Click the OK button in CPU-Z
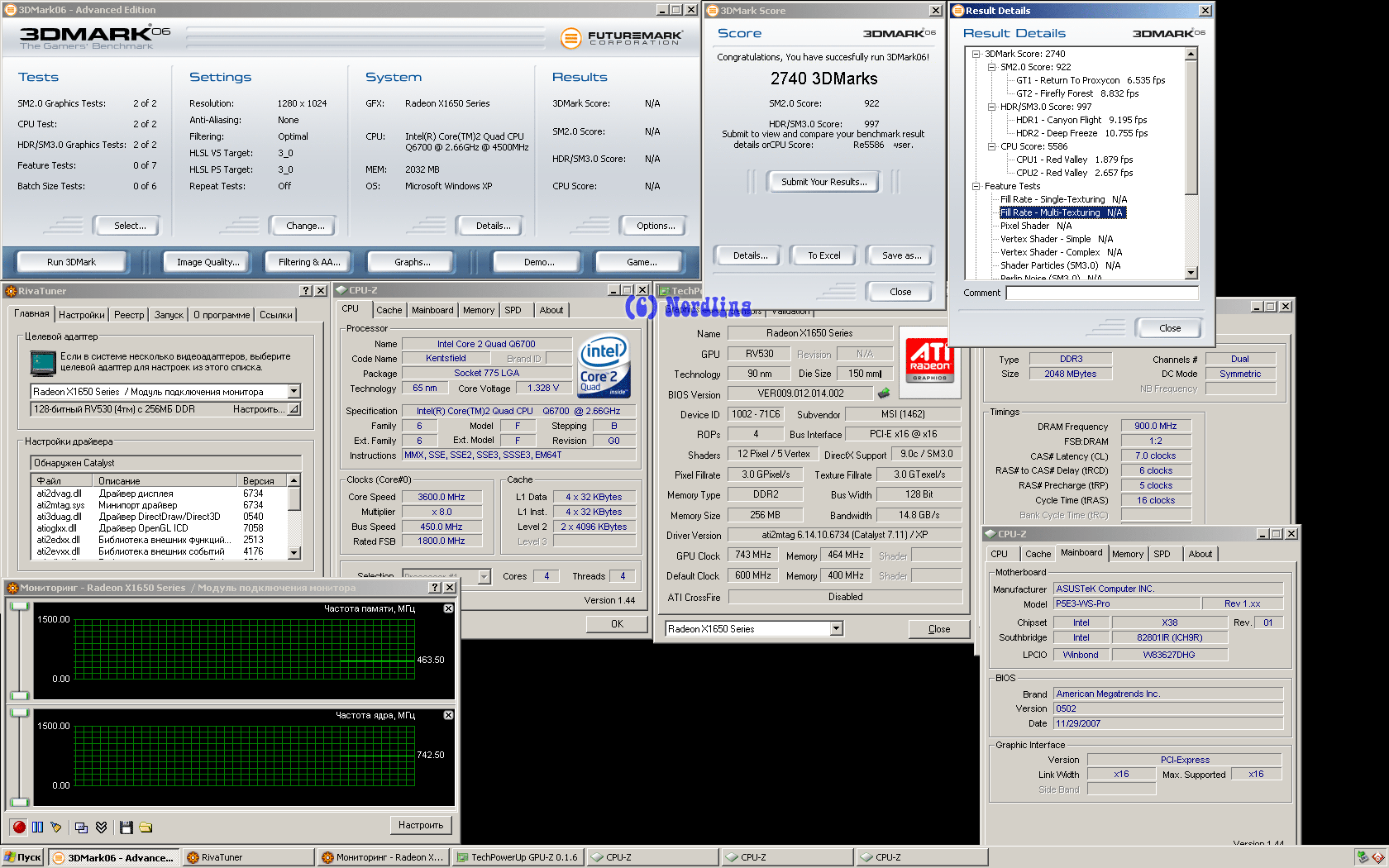 coord(617,624)
